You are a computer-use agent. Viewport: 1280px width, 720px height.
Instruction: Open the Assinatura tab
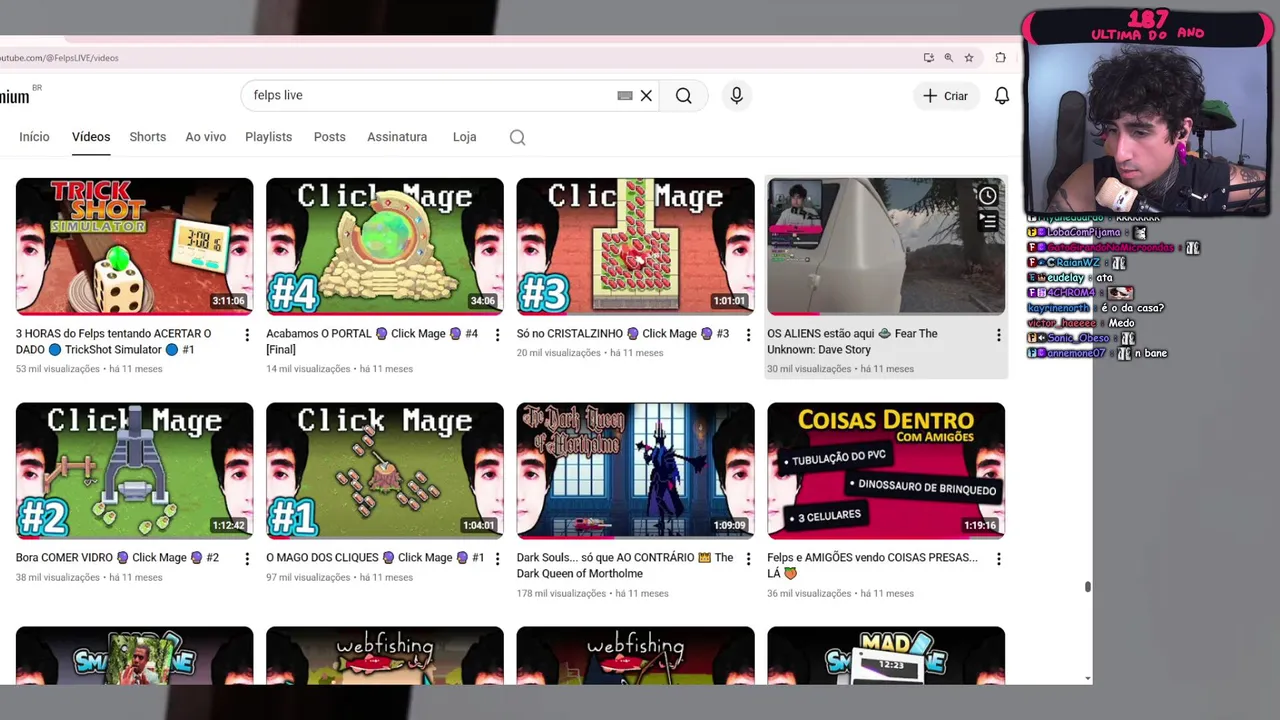pos(397,137)
